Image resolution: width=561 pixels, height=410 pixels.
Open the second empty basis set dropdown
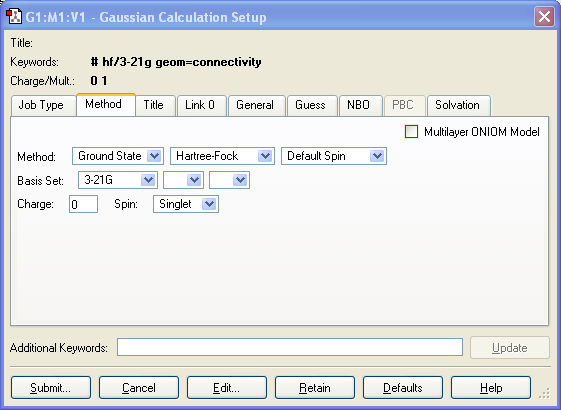pos(229,180)
